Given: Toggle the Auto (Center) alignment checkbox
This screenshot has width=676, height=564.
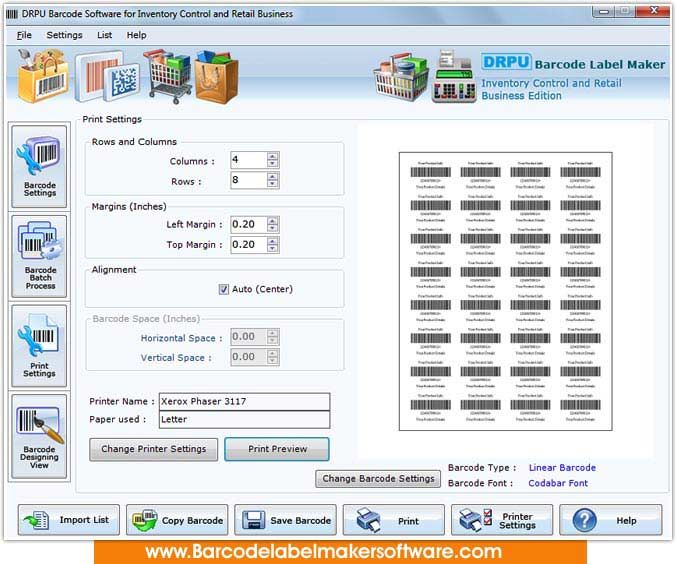Looking at the screenshot, I should (223, 289).
